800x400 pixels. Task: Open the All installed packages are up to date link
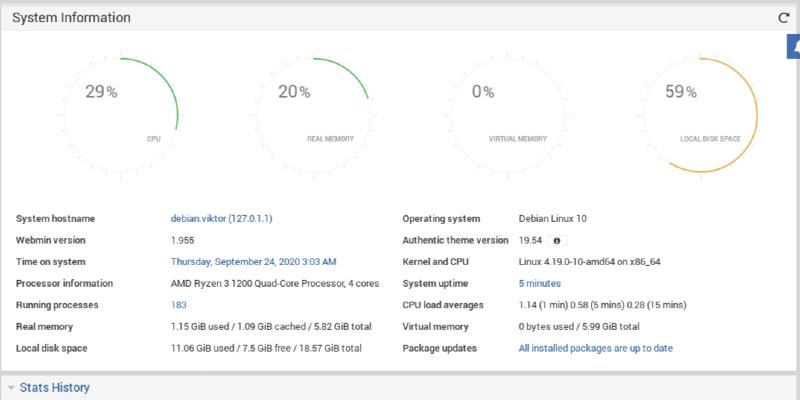point(595,348)
